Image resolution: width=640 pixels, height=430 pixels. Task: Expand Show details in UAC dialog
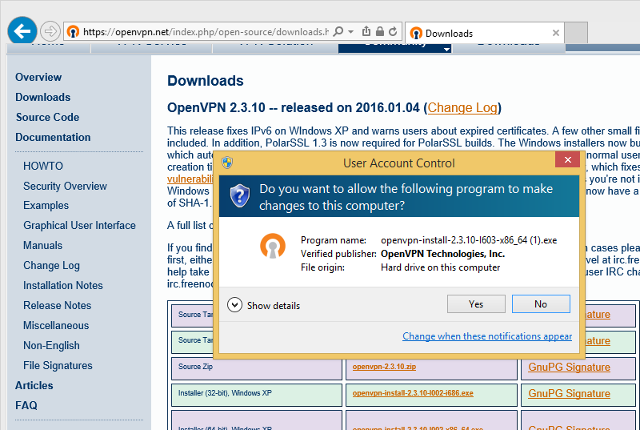click(x=264, y=305)
